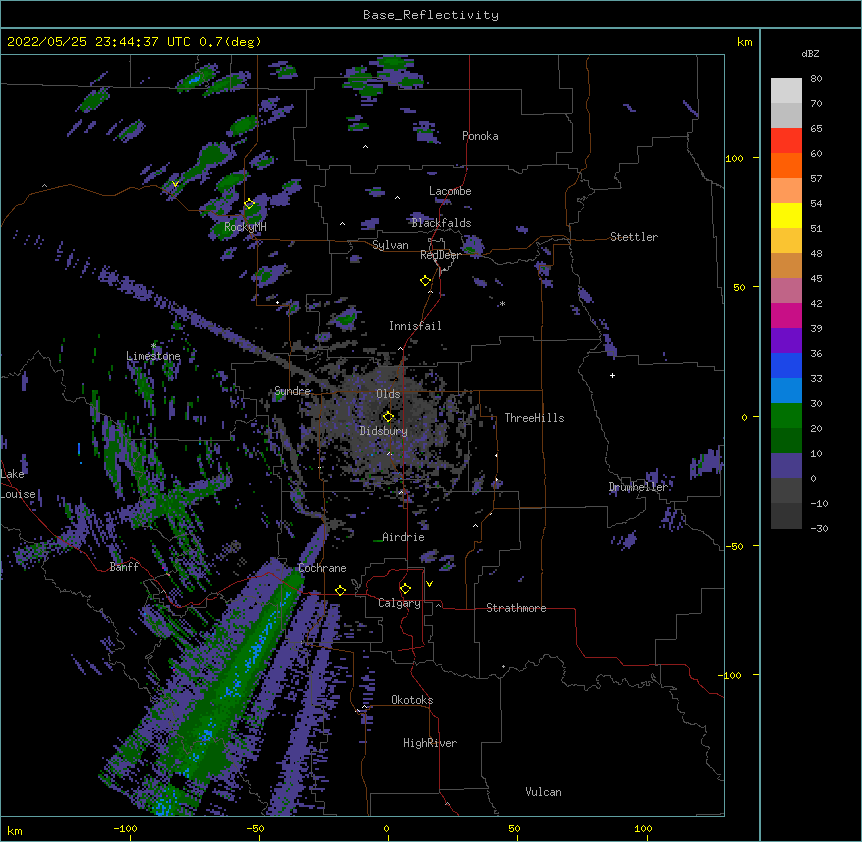The width and height of the screenshot is (862, 842).
Task: Click the RockyMH label
Action: (245, 227)
